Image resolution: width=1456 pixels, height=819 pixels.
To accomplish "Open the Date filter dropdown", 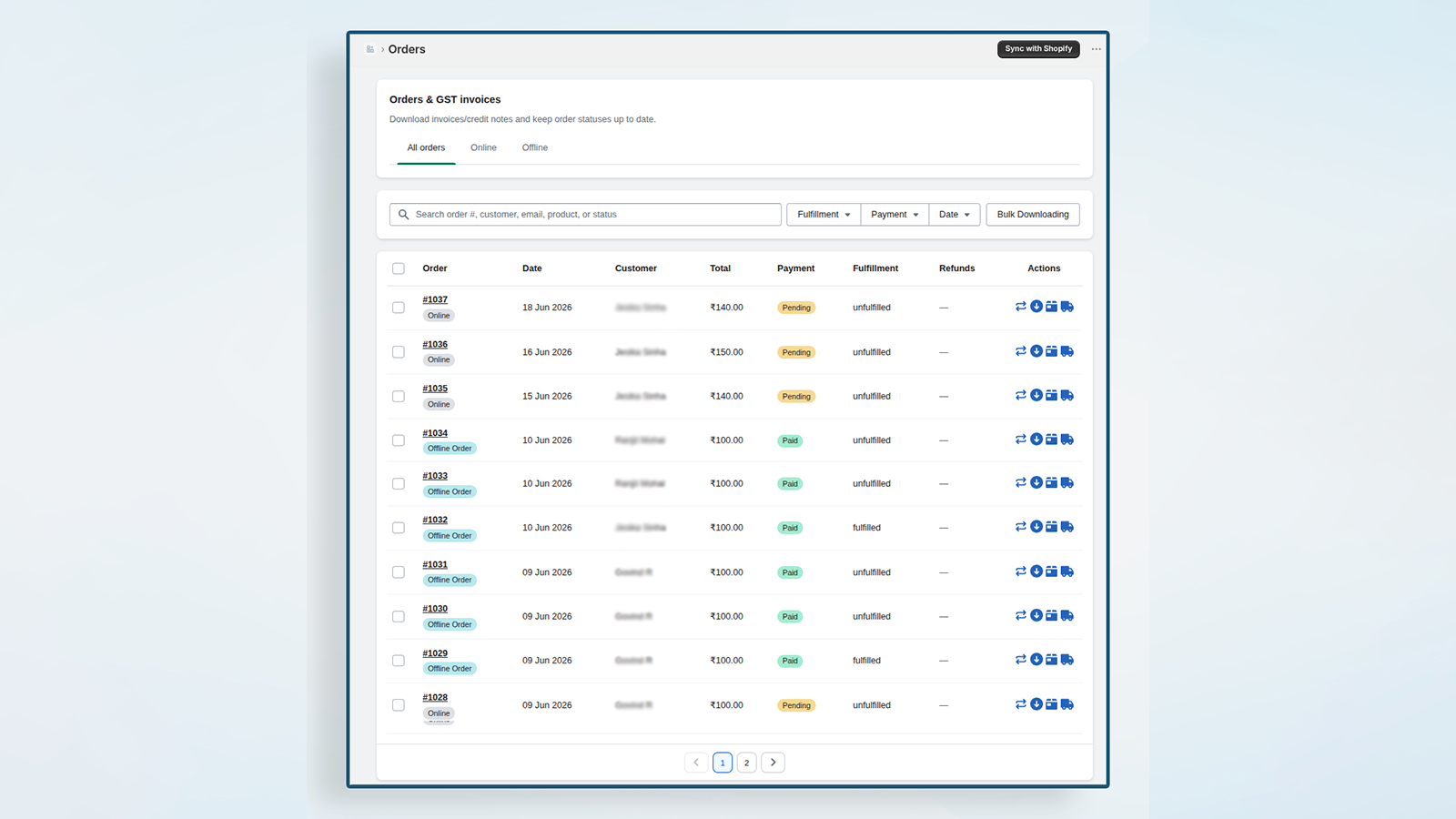I will pos(955,215).
